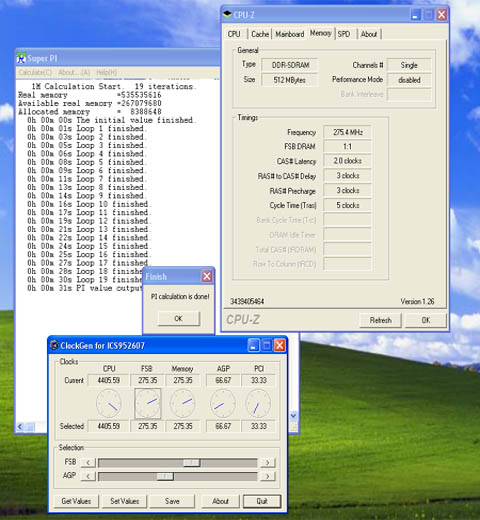Image resolution: width=480 pixels, height=520 pixels.
Task: Click the Selected Memory value 275.35
Action: coord(183,426)
